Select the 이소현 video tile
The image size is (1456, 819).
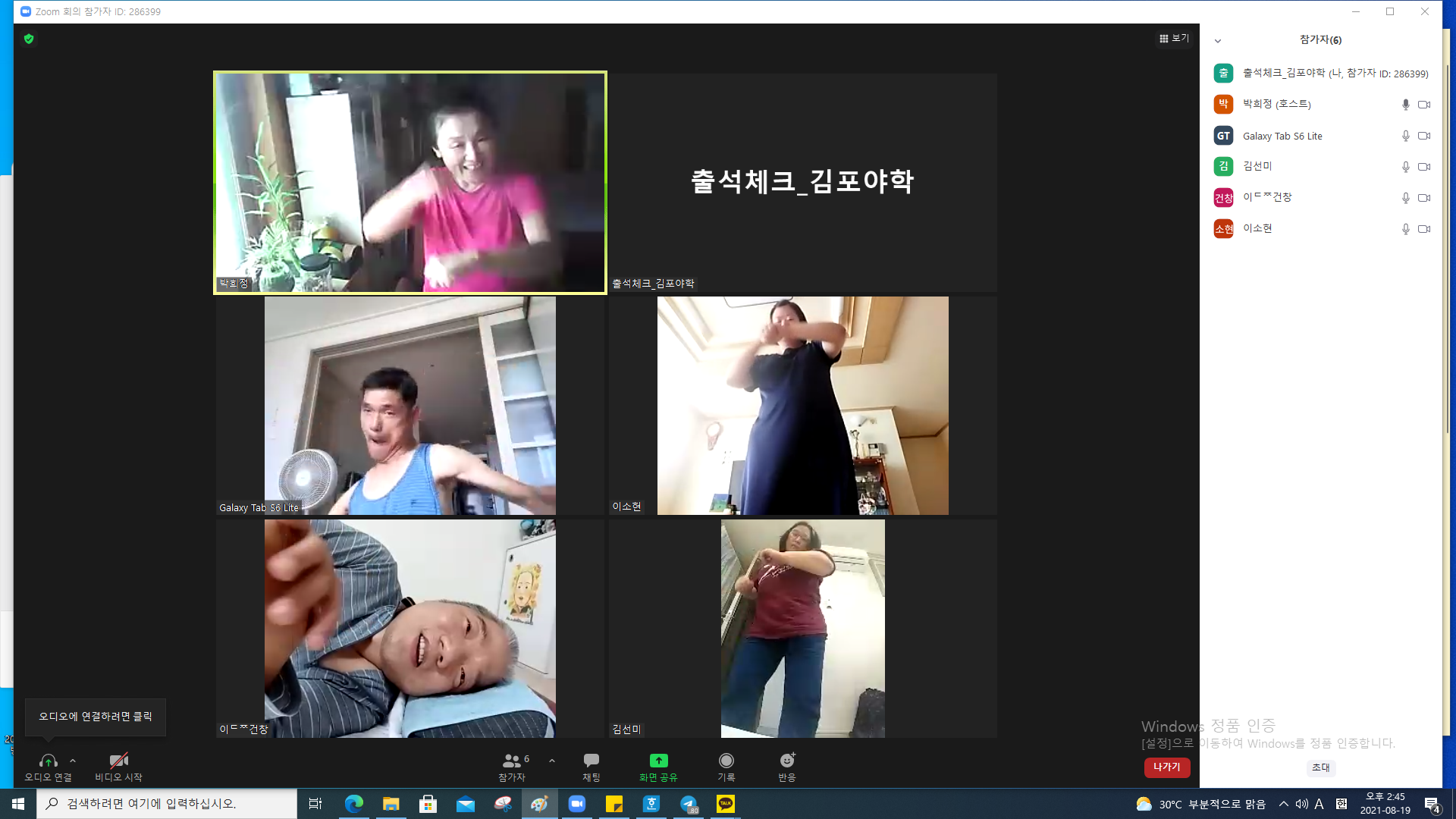click(803, 406)
